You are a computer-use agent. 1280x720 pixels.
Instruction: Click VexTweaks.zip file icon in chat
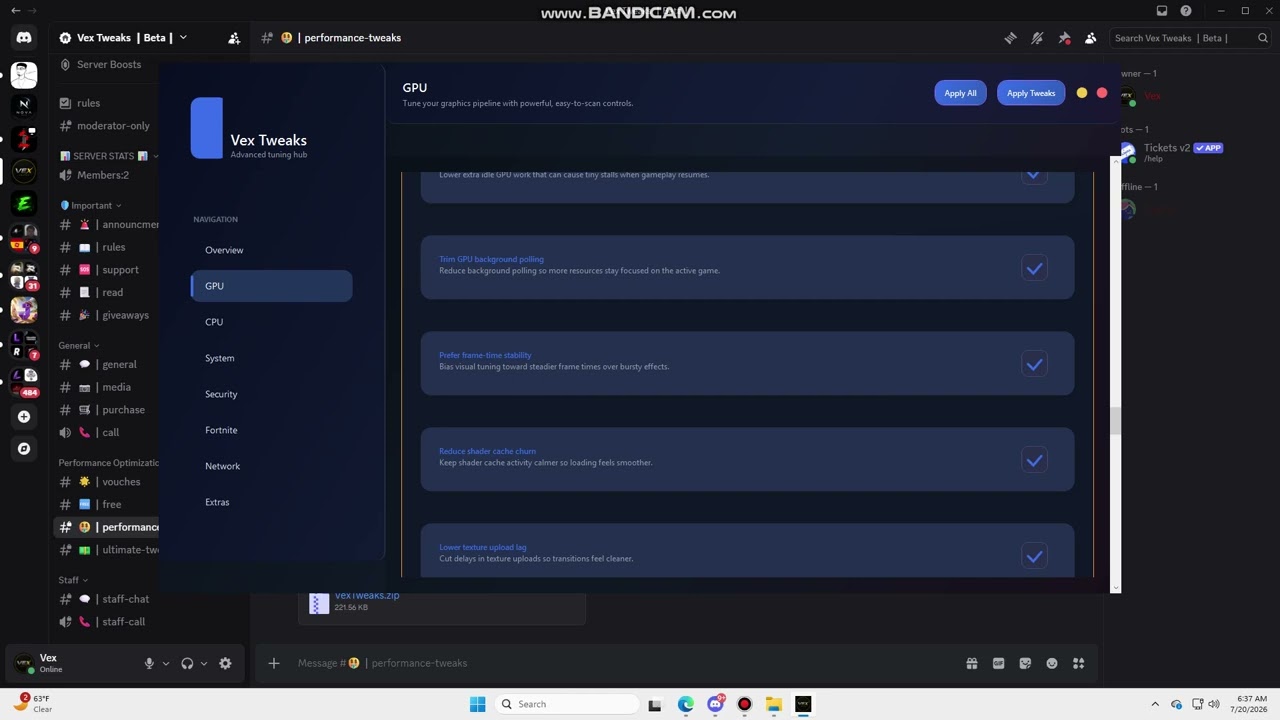pos(319,603)
